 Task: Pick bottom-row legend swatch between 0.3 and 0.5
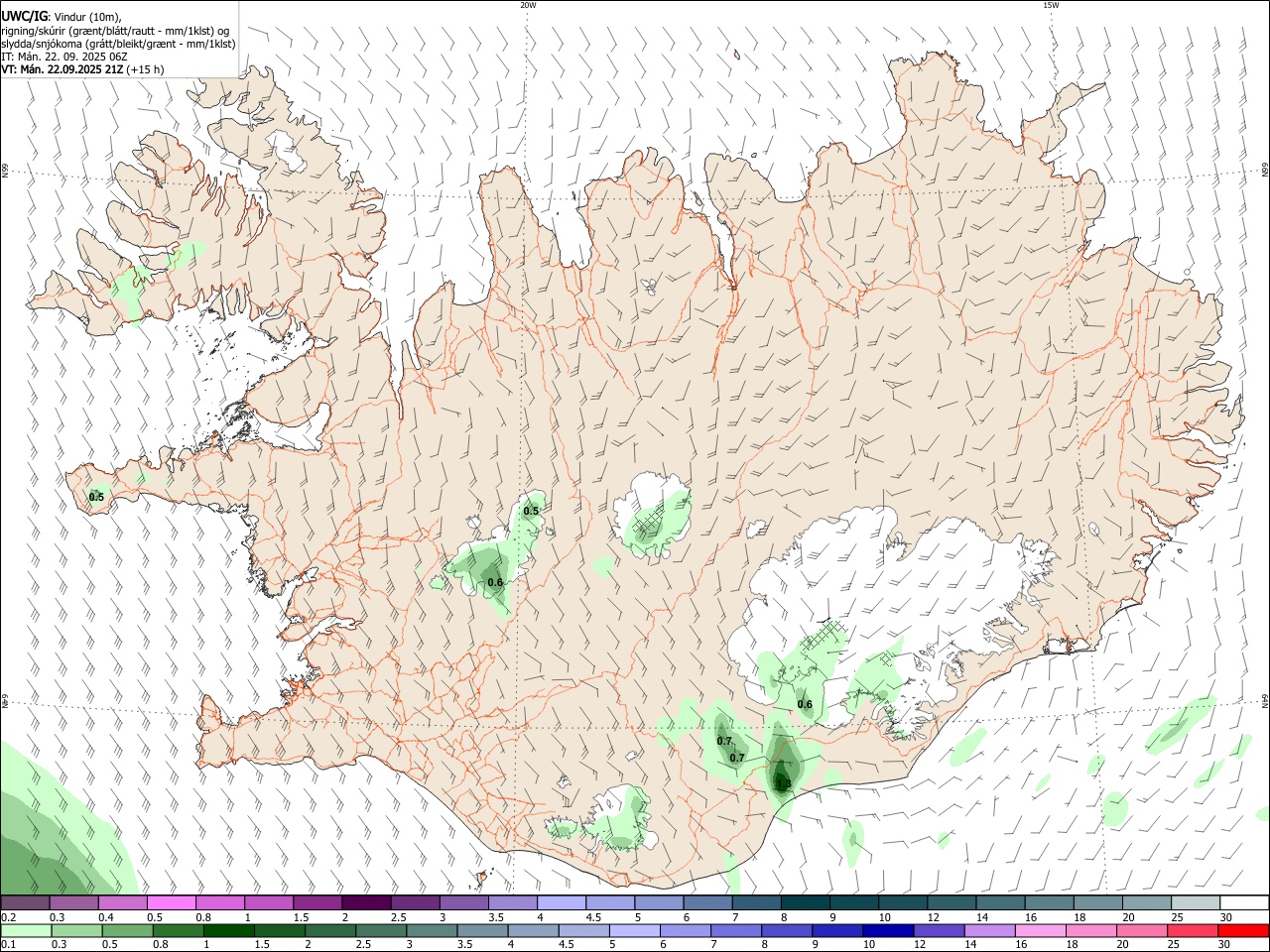(x=76, y=930)
